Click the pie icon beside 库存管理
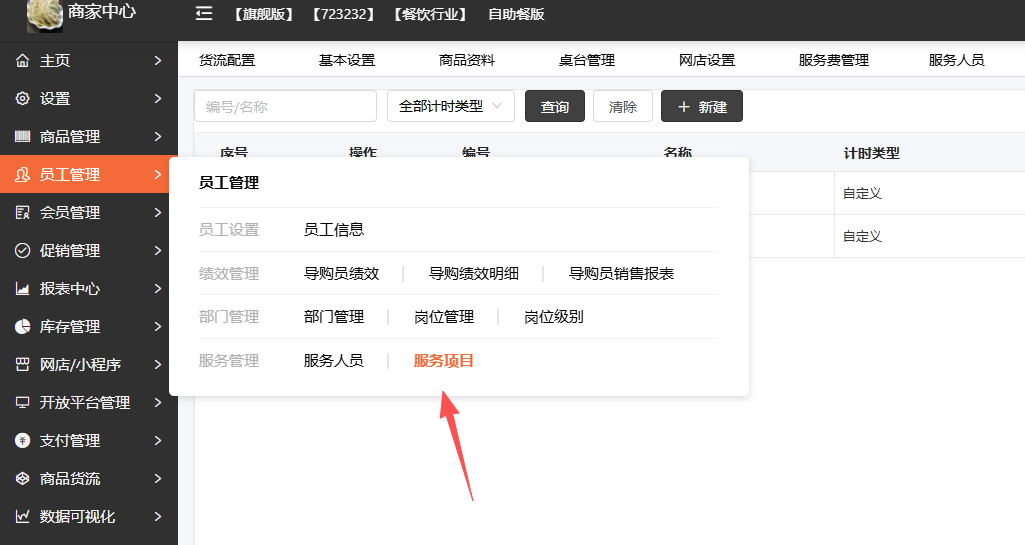This screenshot has width=1025, height=545. point(22,326)
